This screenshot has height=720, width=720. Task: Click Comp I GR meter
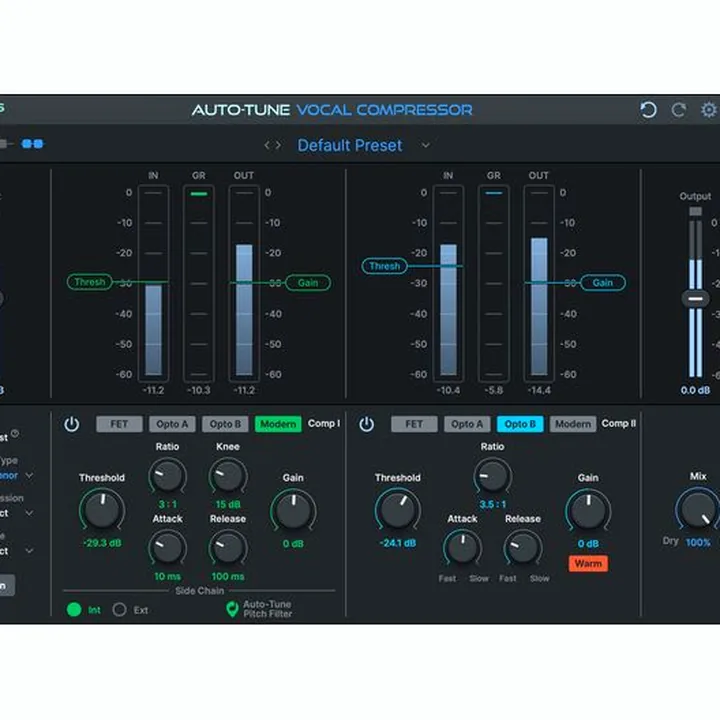(x=199, y=283)
